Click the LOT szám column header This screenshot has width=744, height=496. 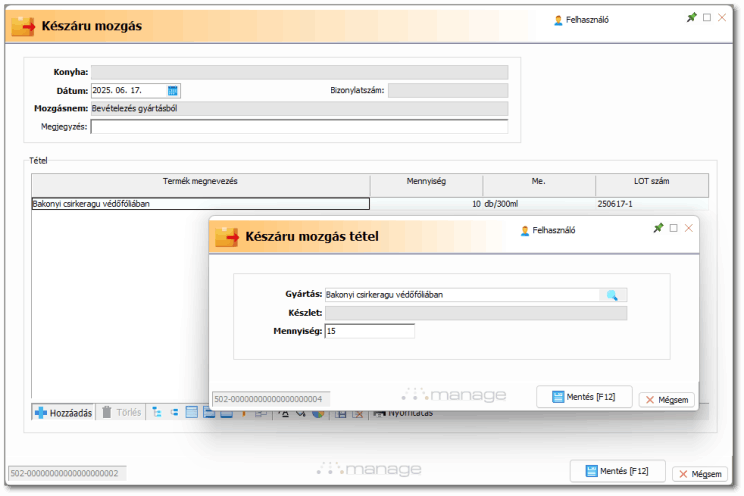click(652, 185)
